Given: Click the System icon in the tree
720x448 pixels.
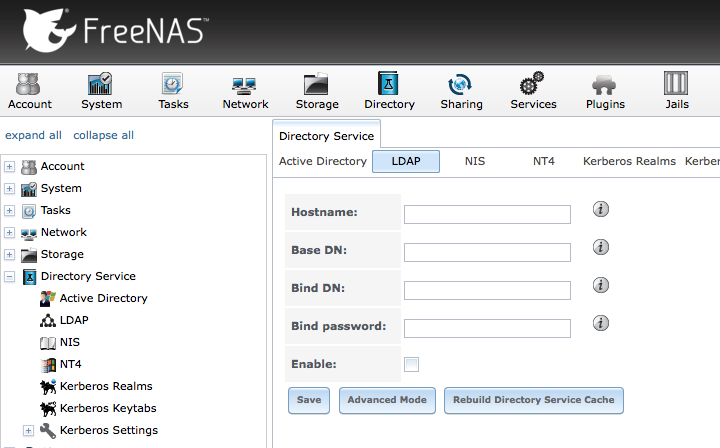Looking at the screenshot, I should pyautogui.click(x=29, y=189).
